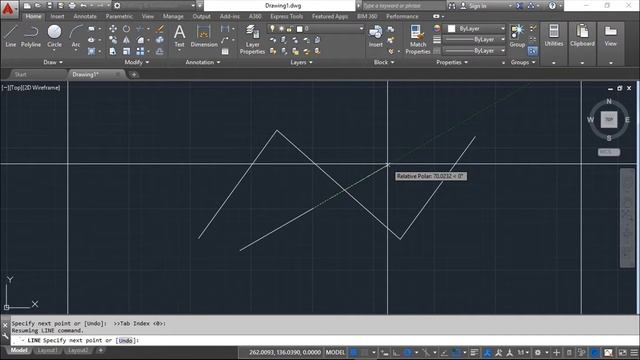Click the Plot printer icon in quick access toolbar
This screenshot has height=360, width=640.
tap(72, 6)
